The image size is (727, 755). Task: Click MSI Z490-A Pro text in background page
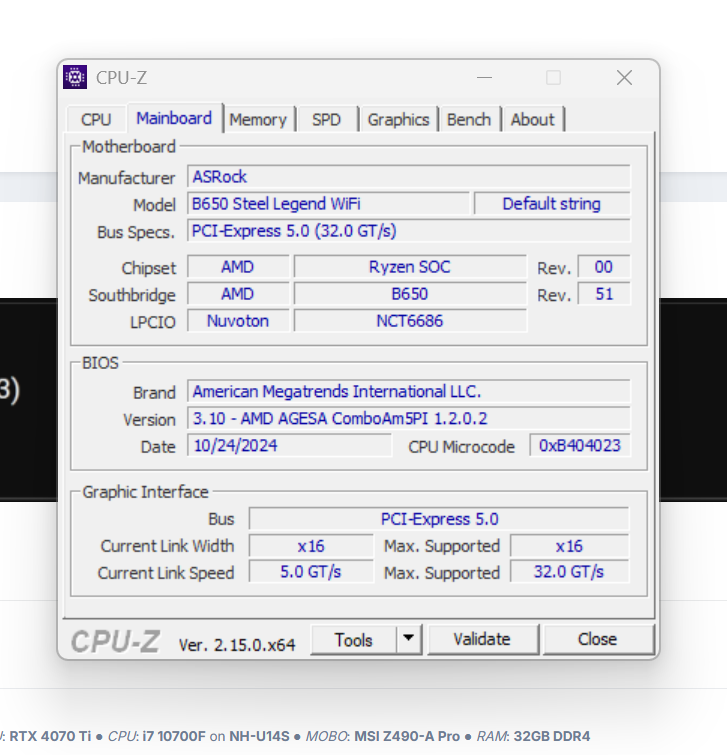(x=407, y=736)
